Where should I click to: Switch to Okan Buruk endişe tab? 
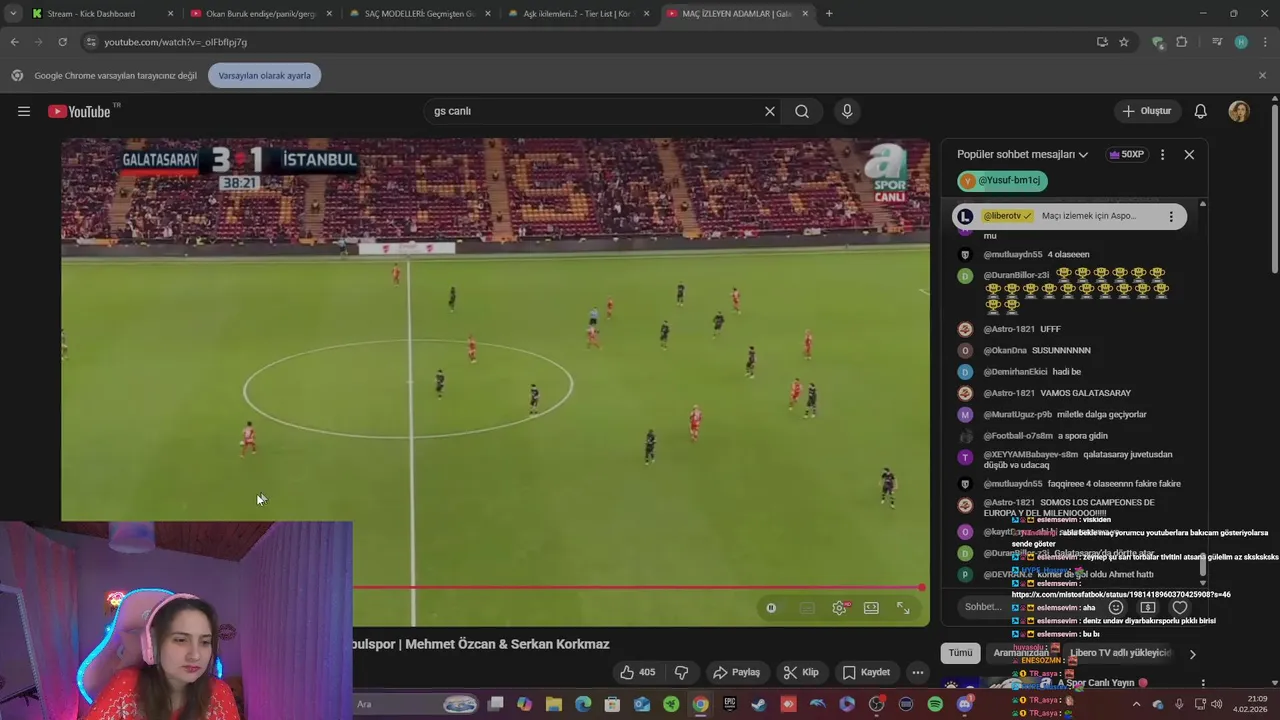261,14
